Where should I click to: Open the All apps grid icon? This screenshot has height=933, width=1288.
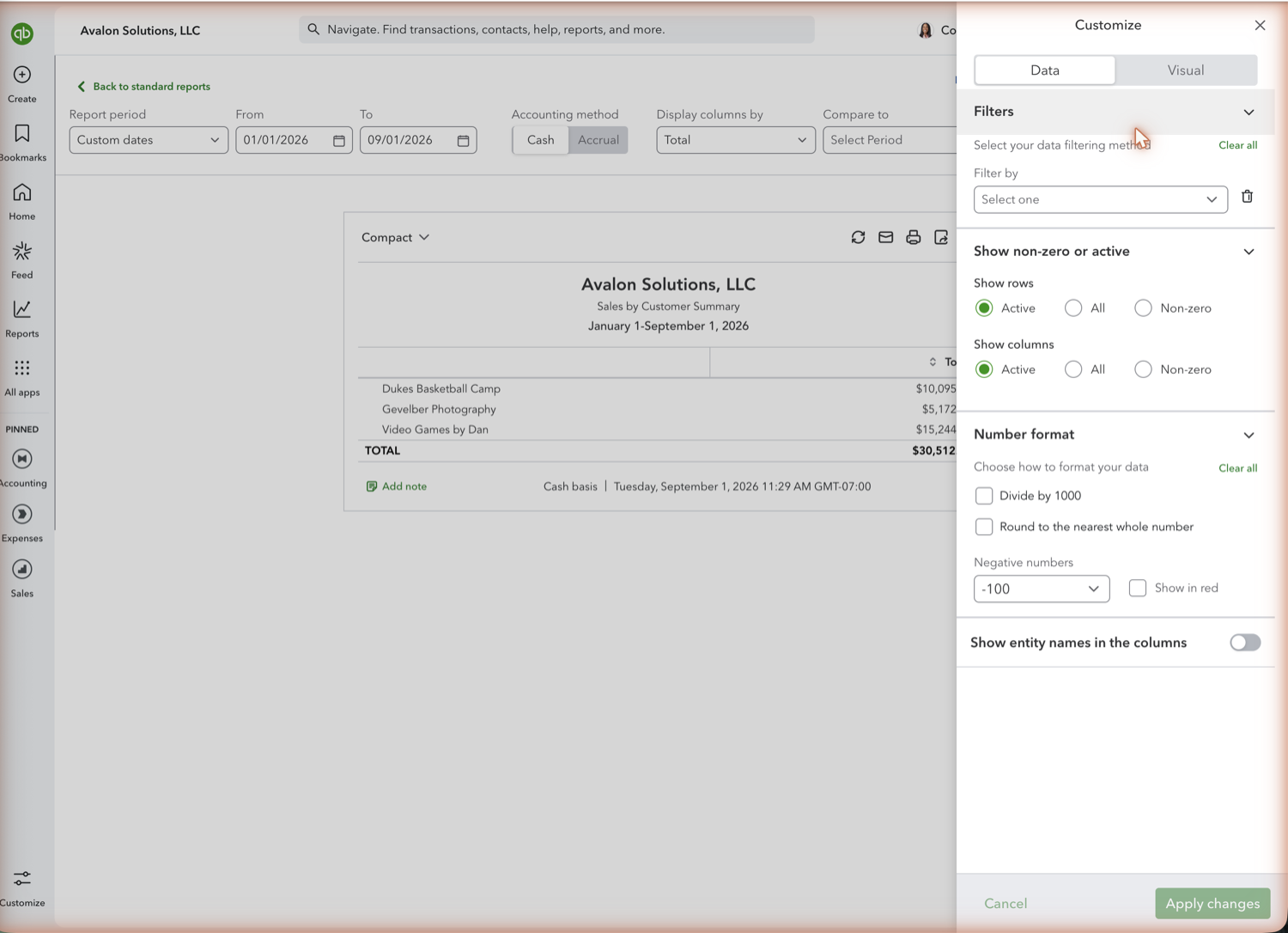(22, 368)
